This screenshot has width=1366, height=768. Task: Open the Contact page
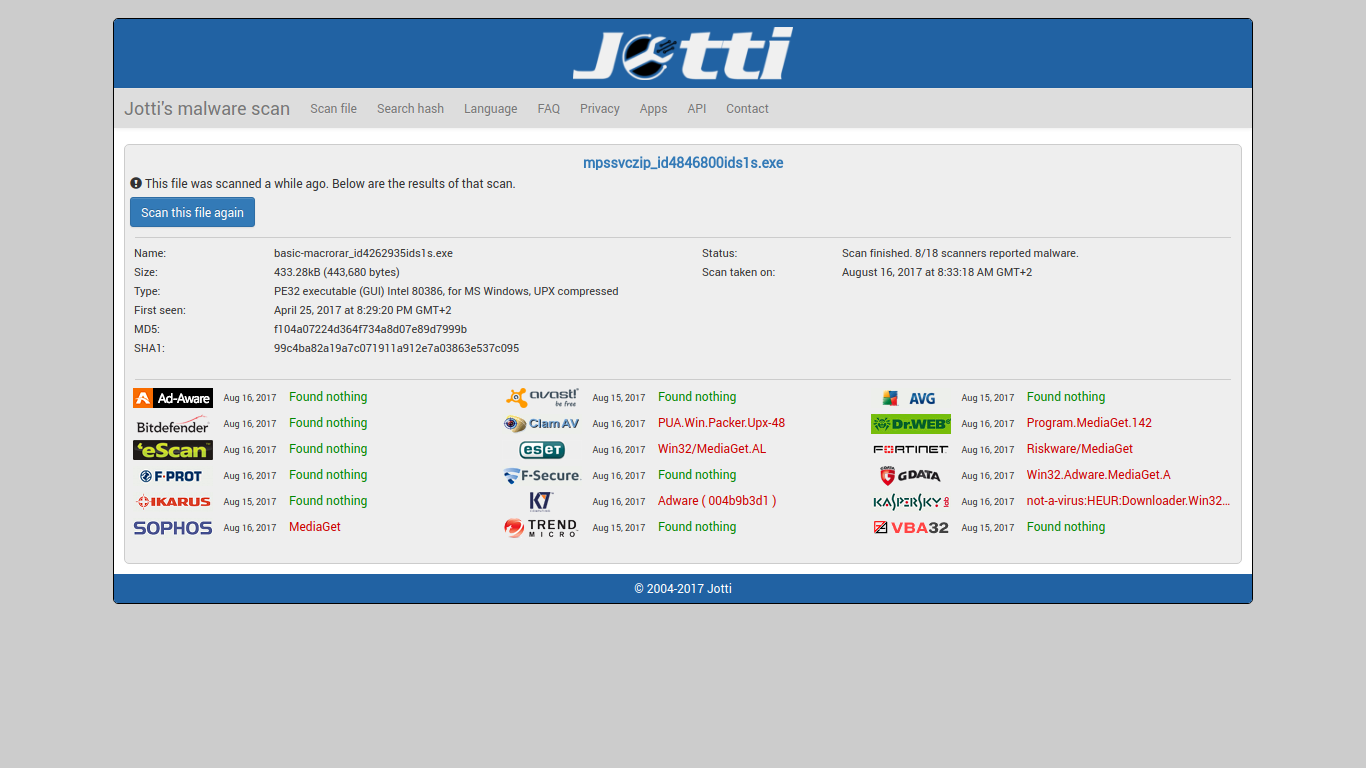pos(747,109)
